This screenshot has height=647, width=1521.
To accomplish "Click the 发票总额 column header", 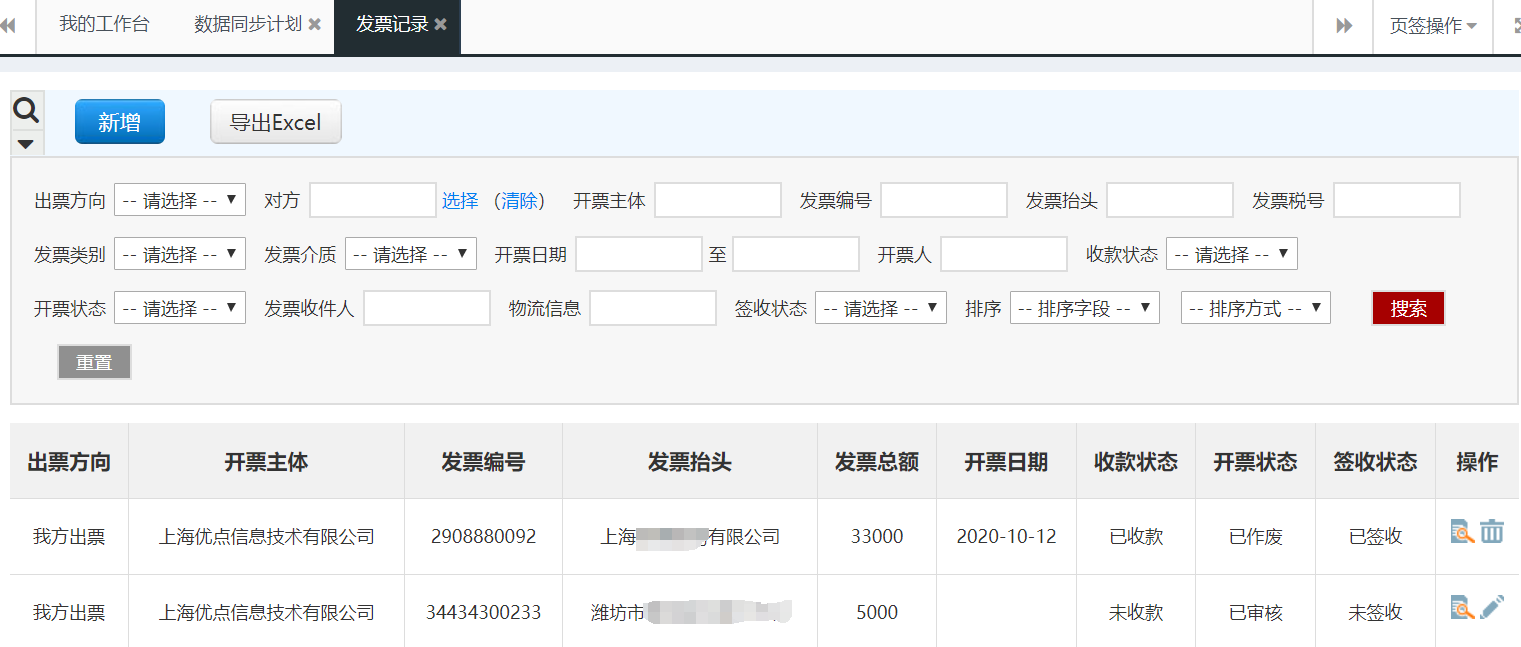I will tap(877, 461).
